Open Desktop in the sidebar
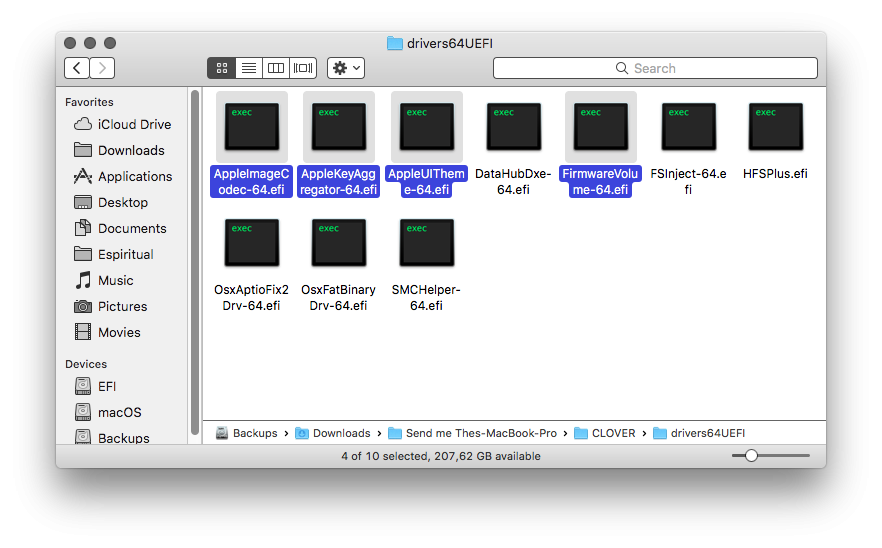 tap(111, 202)
